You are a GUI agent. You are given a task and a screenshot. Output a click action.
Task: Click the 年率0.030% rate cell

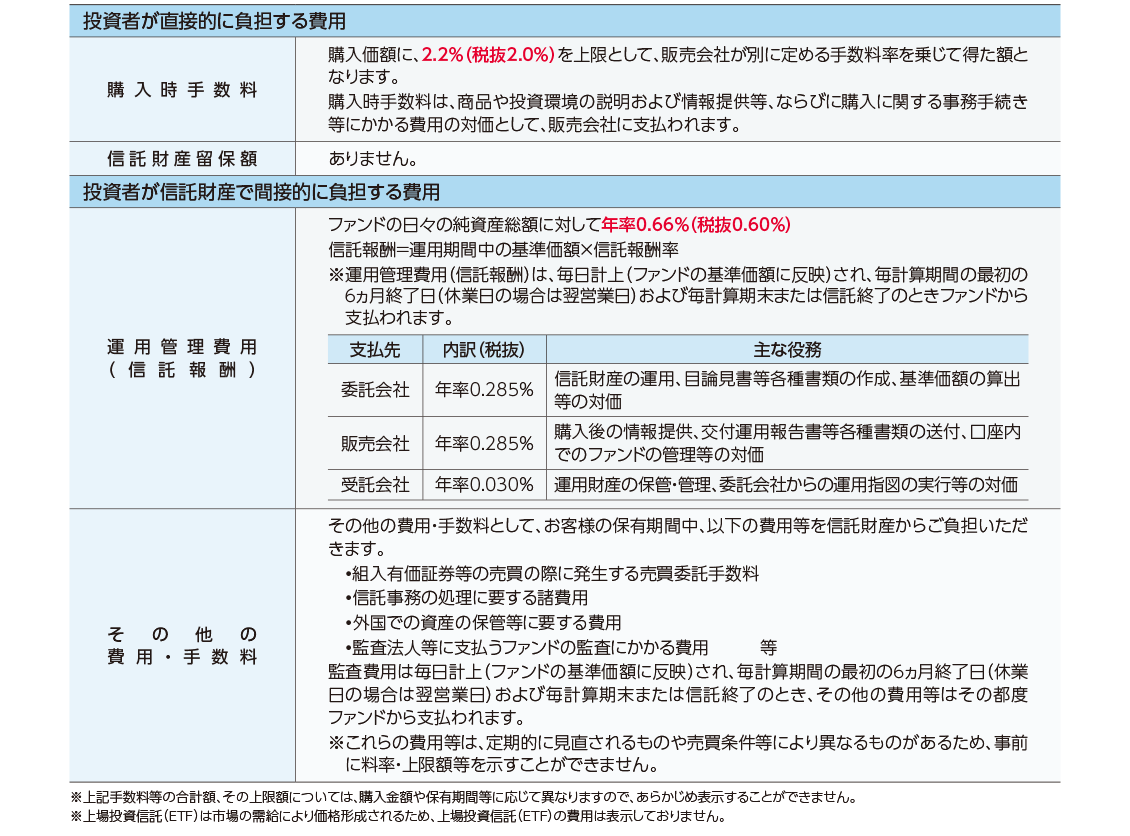pos(483,485)
